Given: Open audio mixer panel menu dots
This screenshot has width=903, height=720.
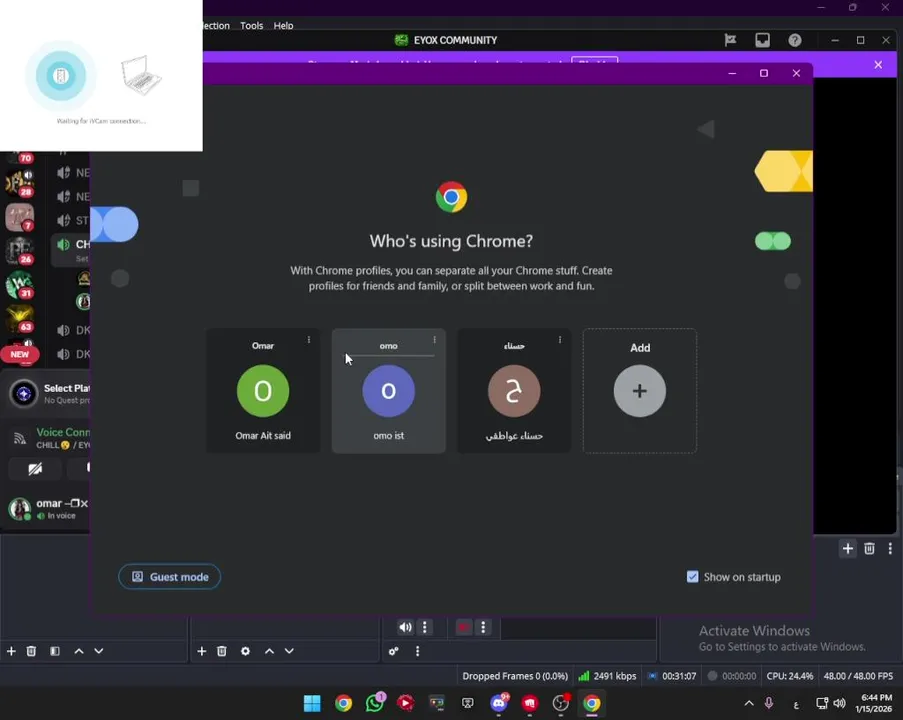Looking at the screenshot, I should point(418,651).
